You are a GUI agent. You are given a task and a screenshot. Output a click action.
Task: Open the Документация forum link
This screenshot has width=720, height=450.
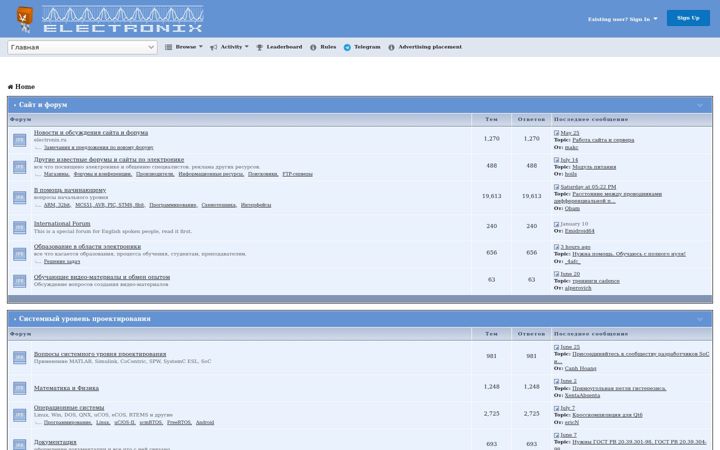point(55,442)
